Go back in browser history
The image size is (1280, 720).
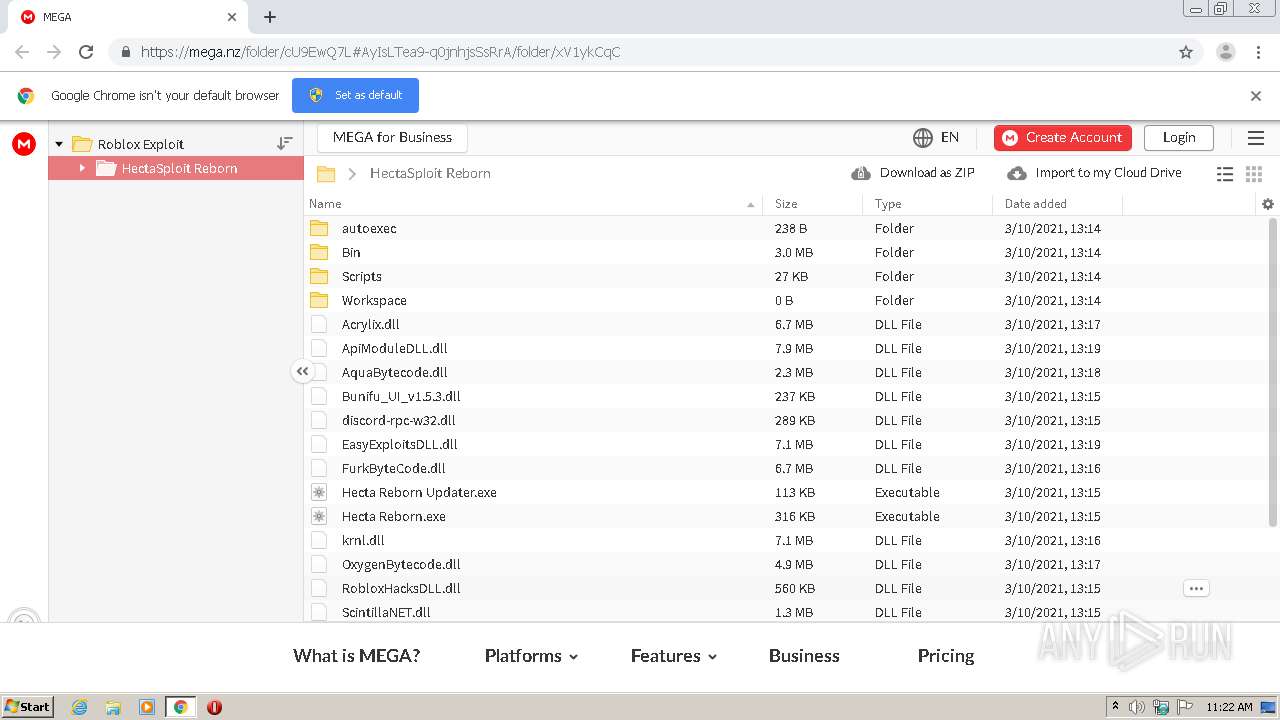pos(22,52)
